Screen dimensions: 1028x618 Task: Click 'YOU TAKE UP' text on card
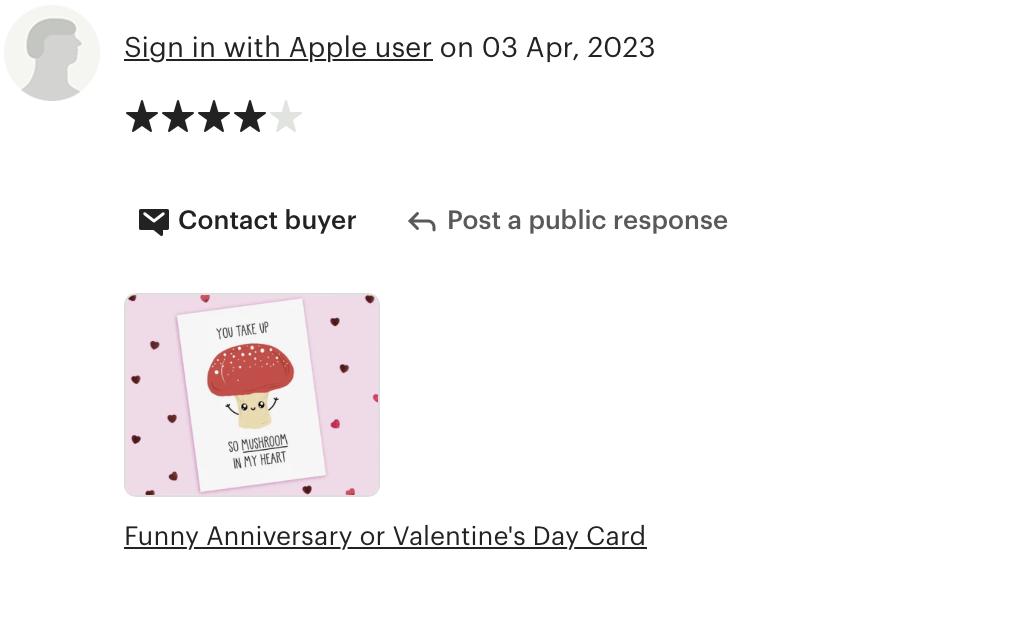[x=243, y=330]
